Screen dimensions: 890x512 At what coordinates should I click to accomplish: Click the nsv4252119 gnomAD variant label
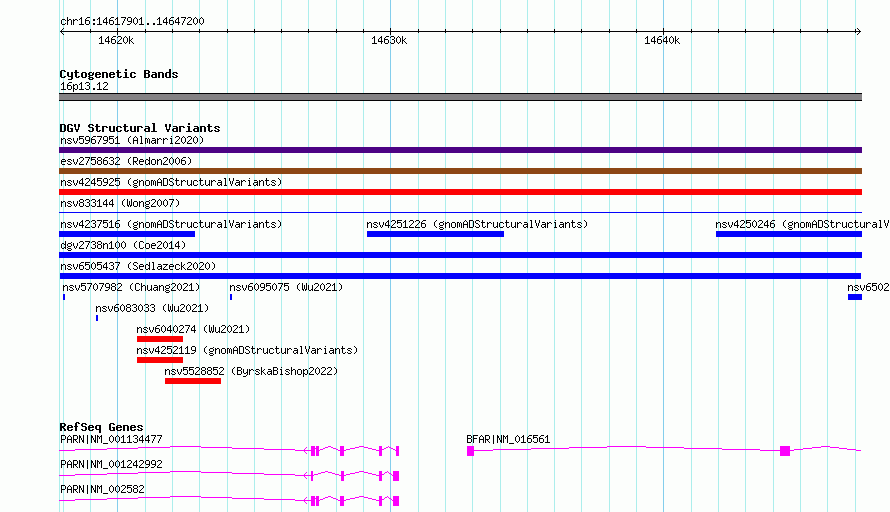pos(247,350)
